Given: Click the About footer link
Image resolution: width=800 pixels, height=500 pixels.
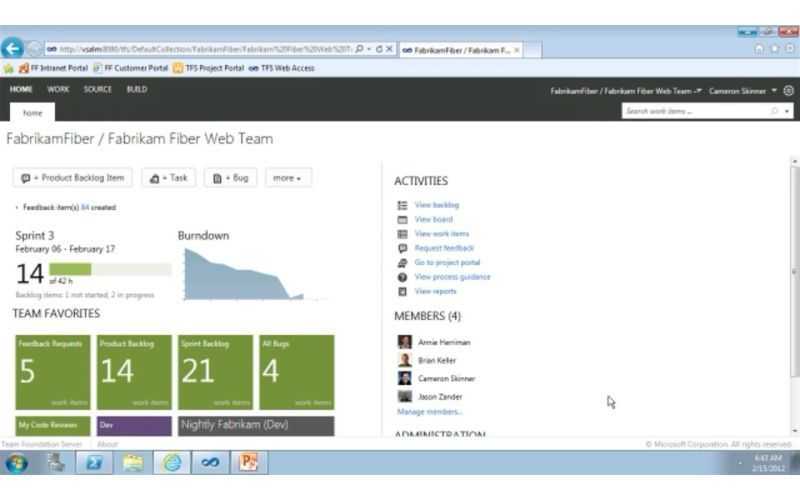Looking at the screenshot, I should click(107, 444).
